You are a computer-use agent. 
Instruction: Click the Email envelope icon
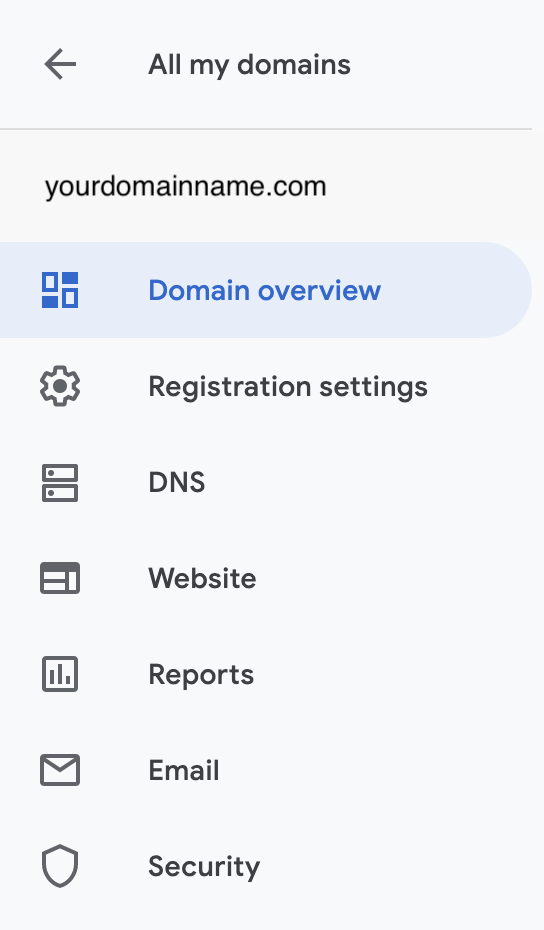[60, 770]
